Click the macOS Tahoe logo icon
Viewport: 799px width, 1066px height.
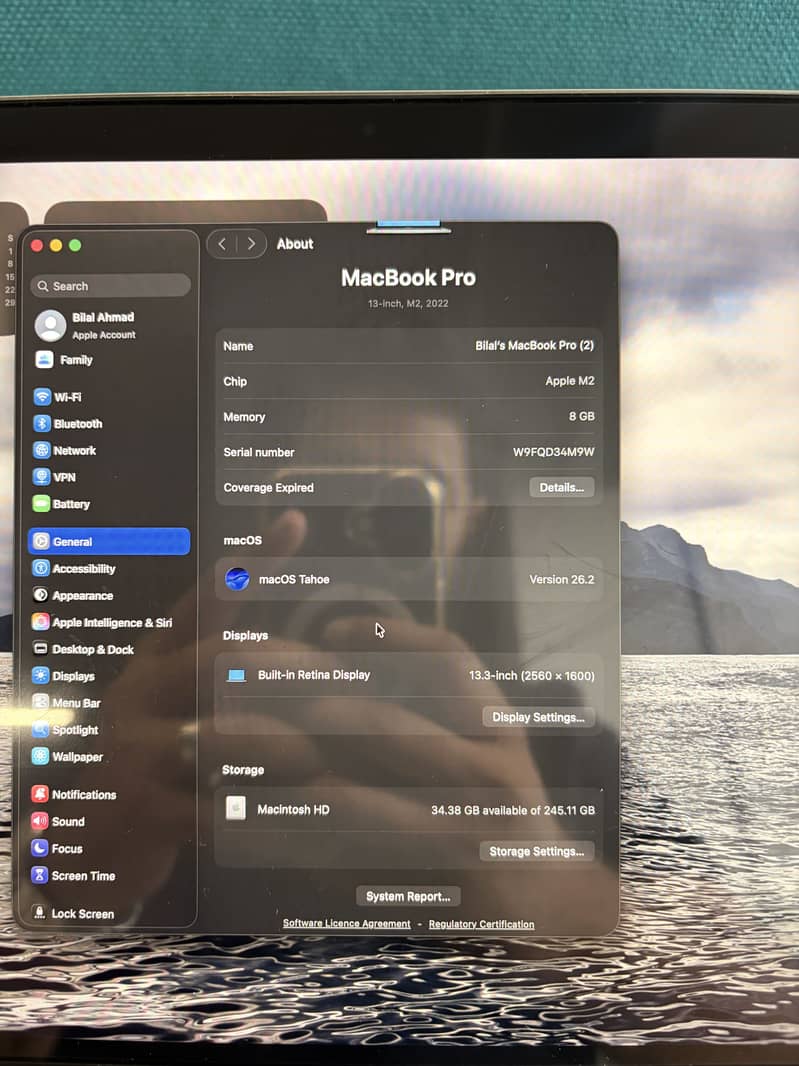point(237,579)
